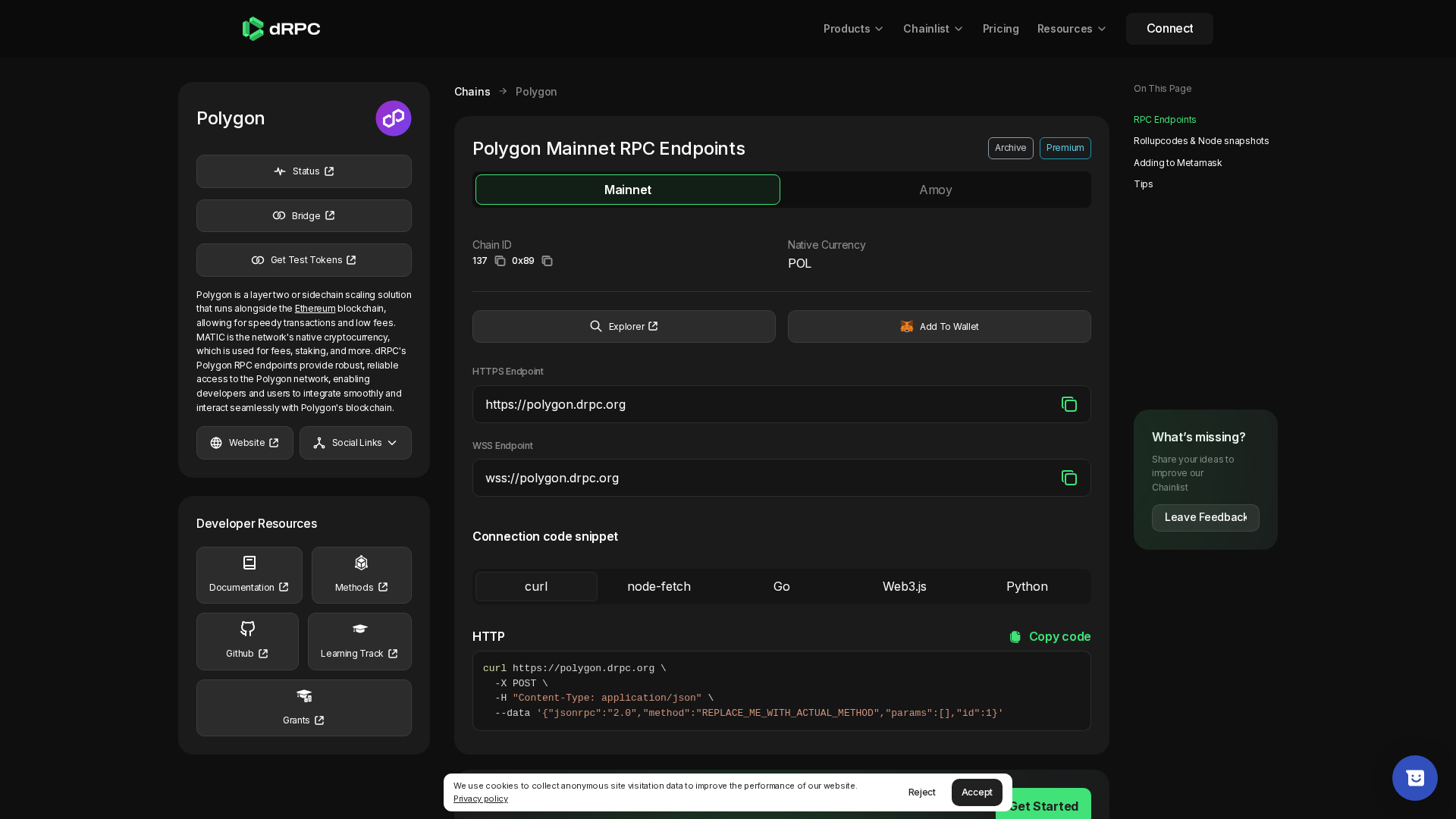This screenshot has width=1456, height=819.
Task: Click the Archive badge
Action: click(1011, 149)
